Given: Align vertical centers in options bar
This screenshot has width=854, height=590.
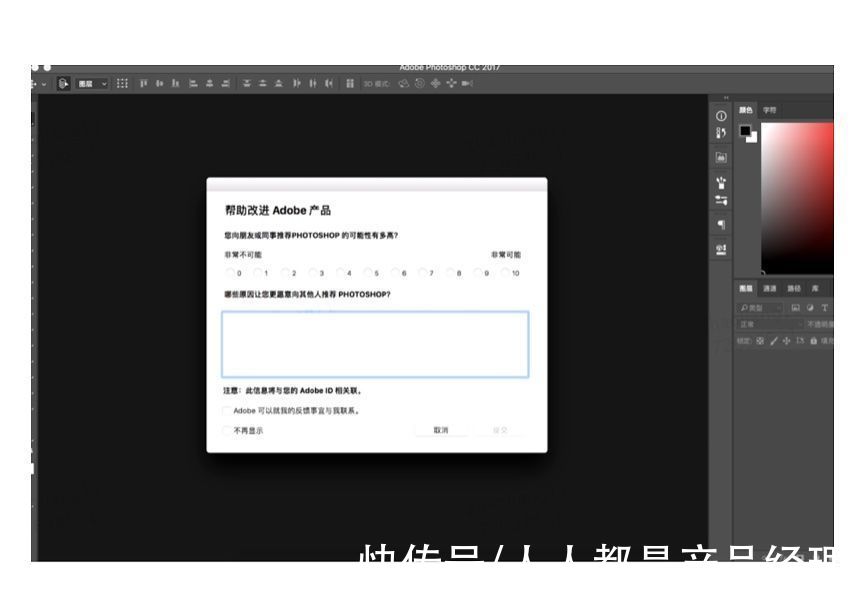Looking at the screenshot, I should [x=160, y=83].
